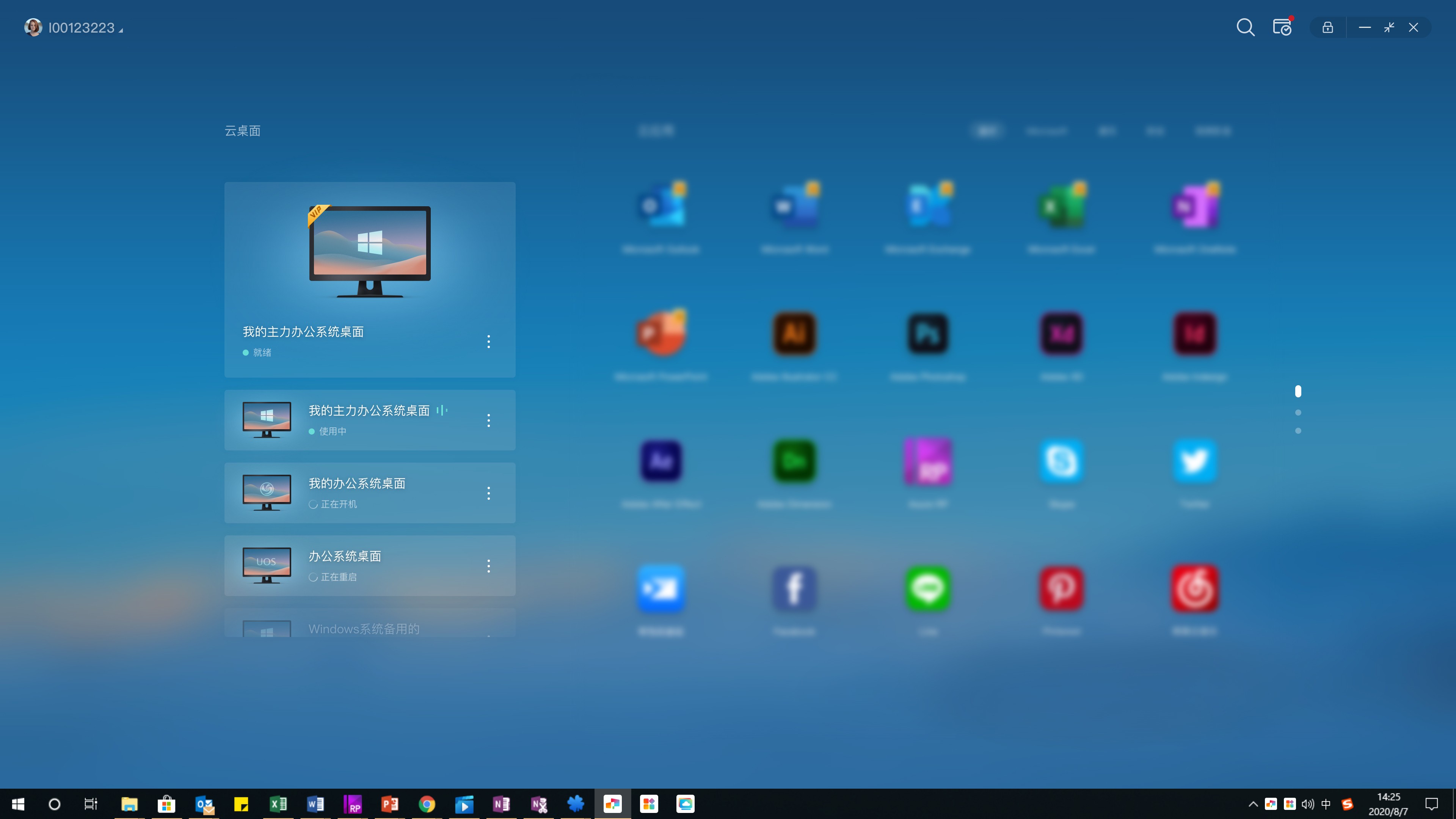Screen dimensions: 1456x819
Task: Open more options for ready 我的主力办公系统桌面
Action: tap(489, 341)
